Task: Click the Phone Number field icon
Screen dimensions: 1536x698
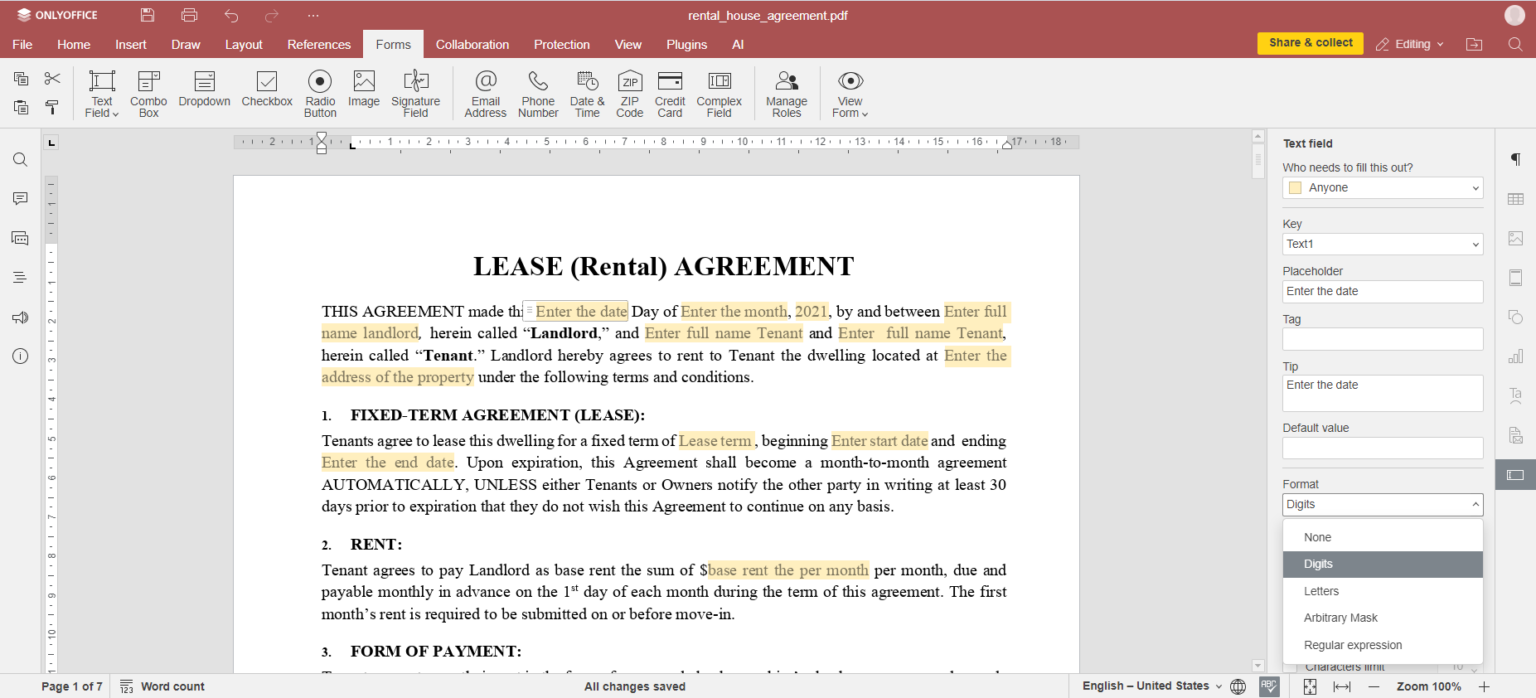Action: tap(538, 92)
